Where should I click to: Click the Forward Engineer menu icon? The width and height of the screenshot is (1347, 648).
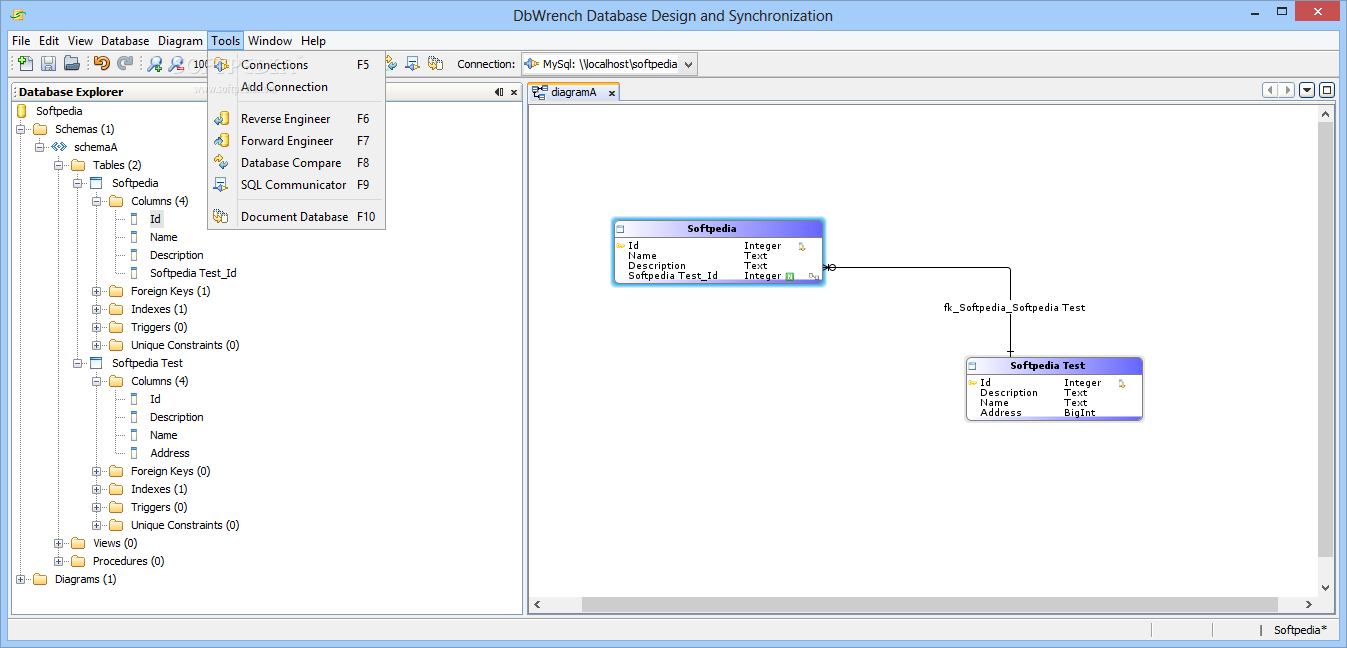click(221, 141)
